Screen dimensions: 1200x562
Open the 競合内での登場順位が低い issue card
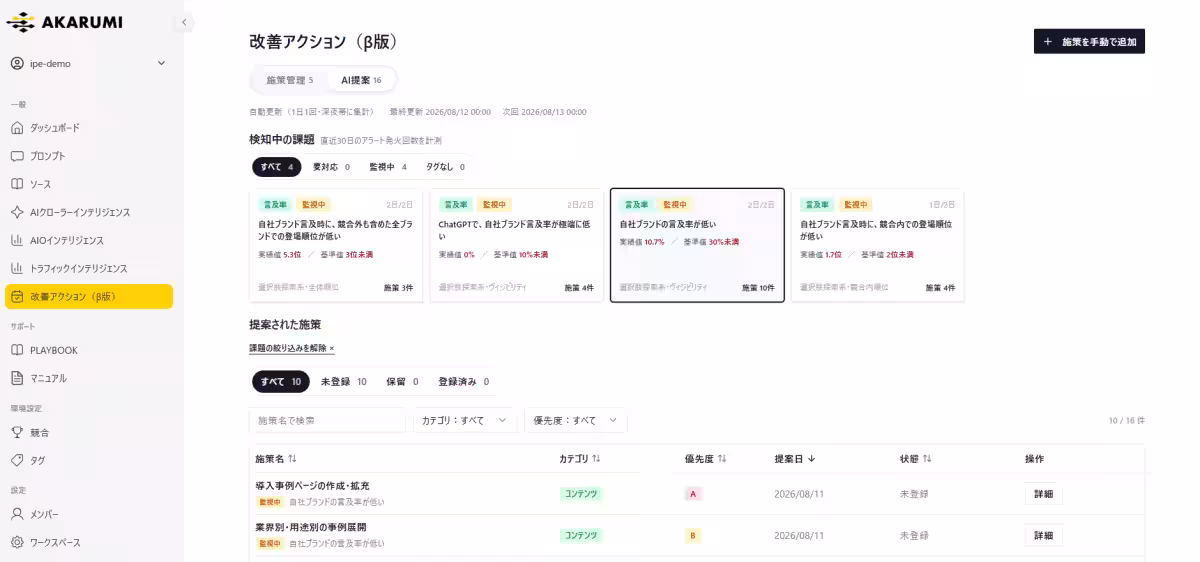878,246
